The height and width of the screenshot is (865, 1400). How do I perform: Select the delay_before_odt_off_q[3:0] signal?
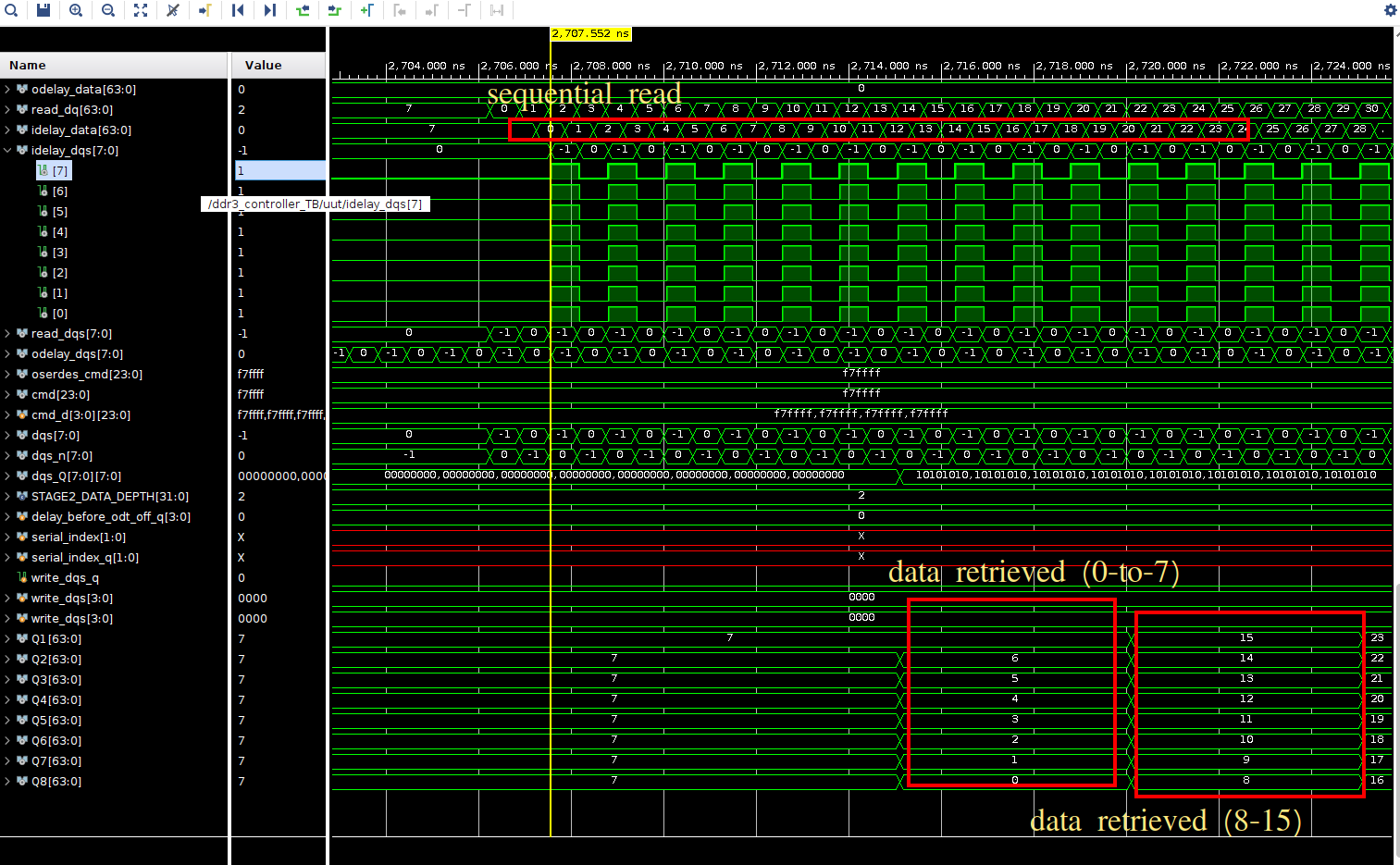104,517
